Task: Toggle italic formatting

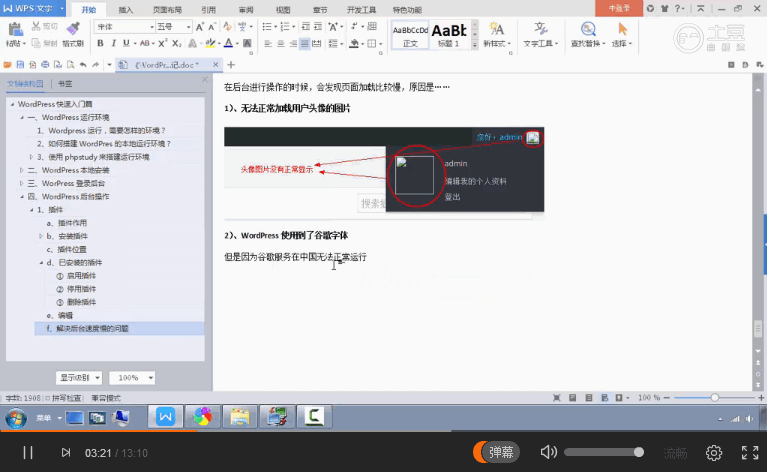Action: click(x=113, y=44)
